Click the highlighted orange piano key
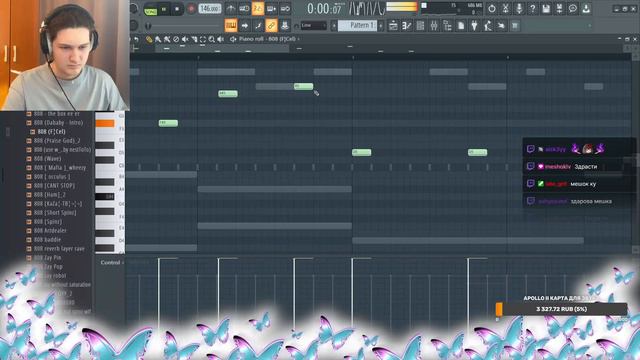Image resolution: width=640 pixels, height=360 pixels. pos(105,123)
